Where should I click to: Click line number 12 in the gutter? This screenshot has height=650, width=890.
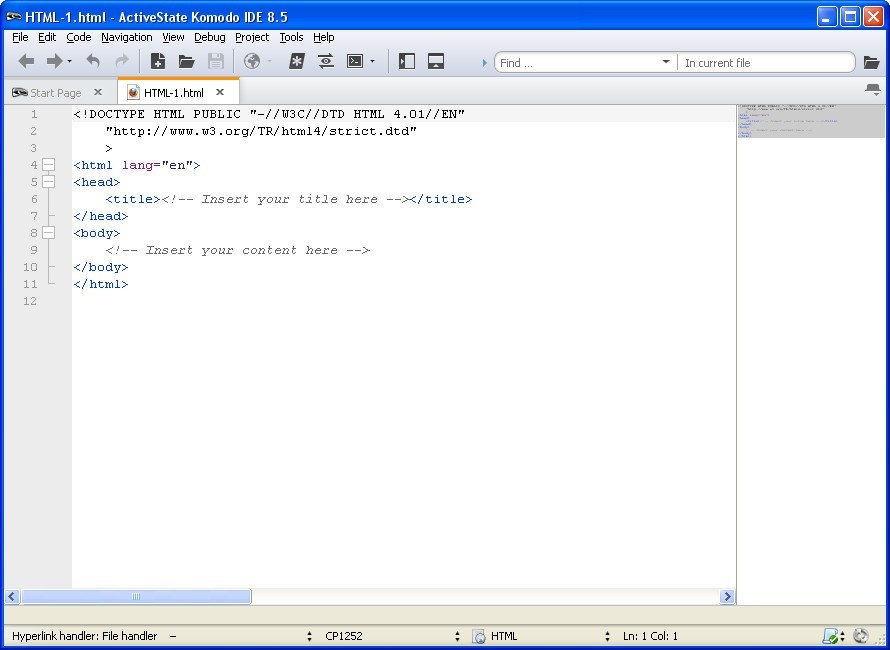[30, 301]
